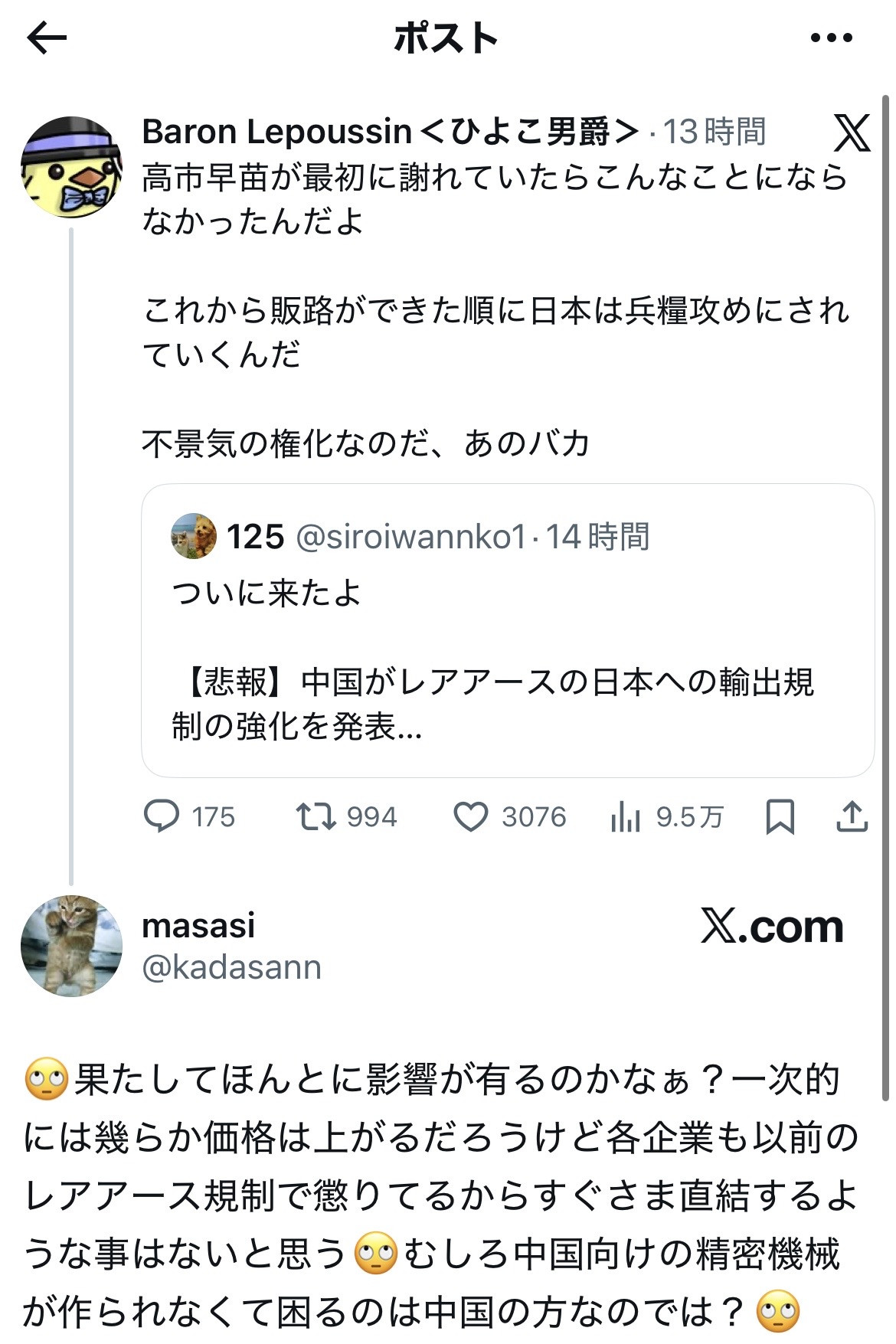Open the @siroiwannko1 handle
The height and width of the screenshot is (1344, 896).
click(x=410, y=537)
